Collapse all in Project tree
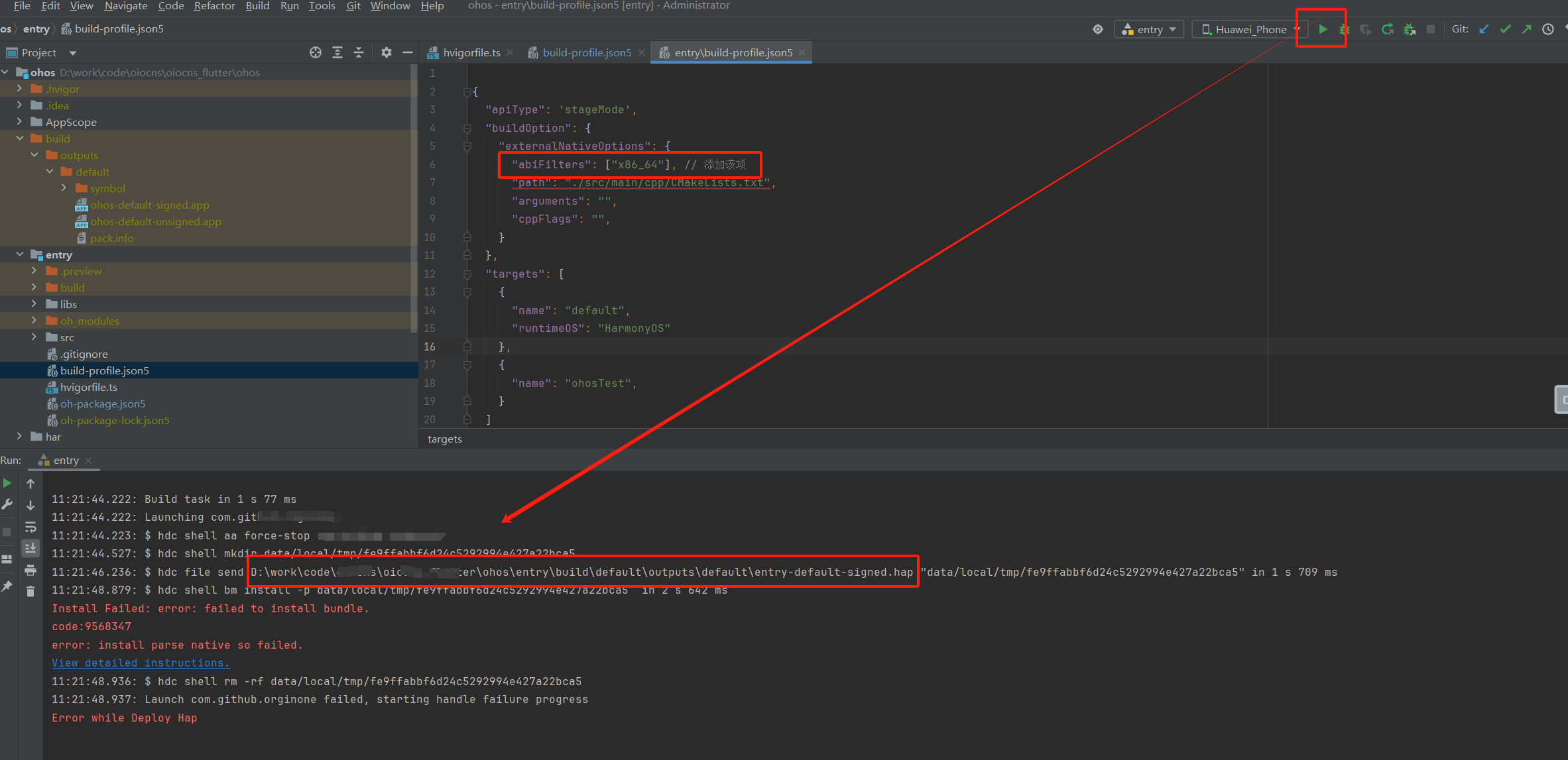The width and height of the screenshot is (1568, 760). (359, 52)
